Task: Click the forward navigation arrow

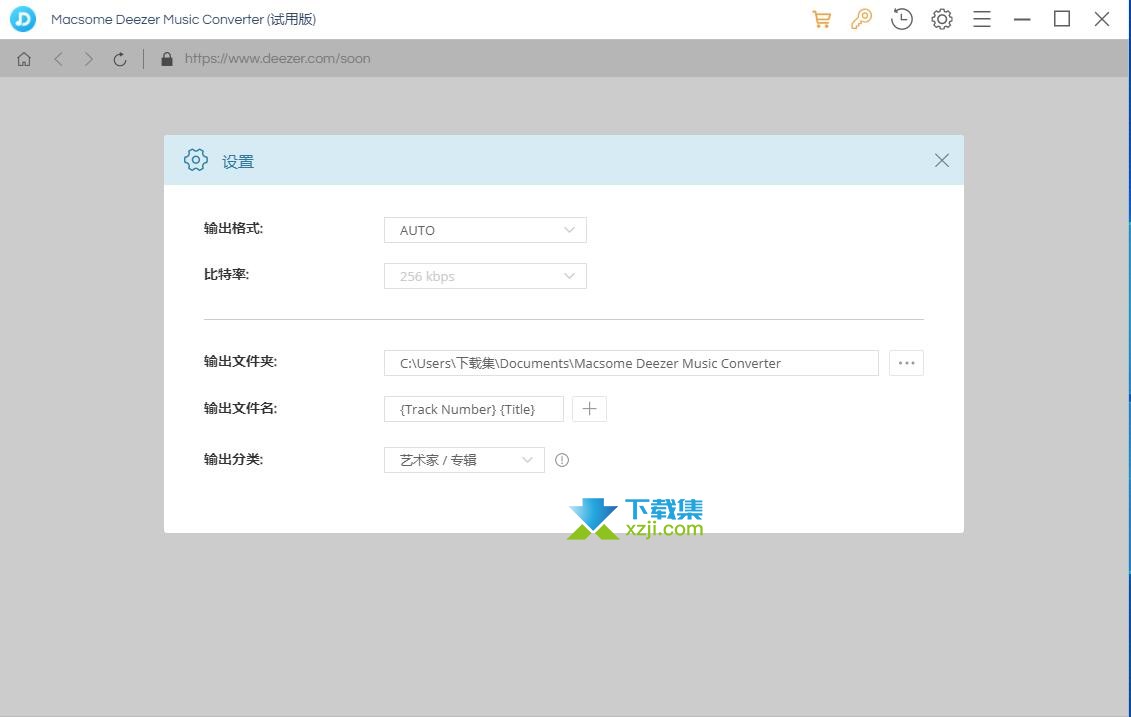Action: [89, 59]
